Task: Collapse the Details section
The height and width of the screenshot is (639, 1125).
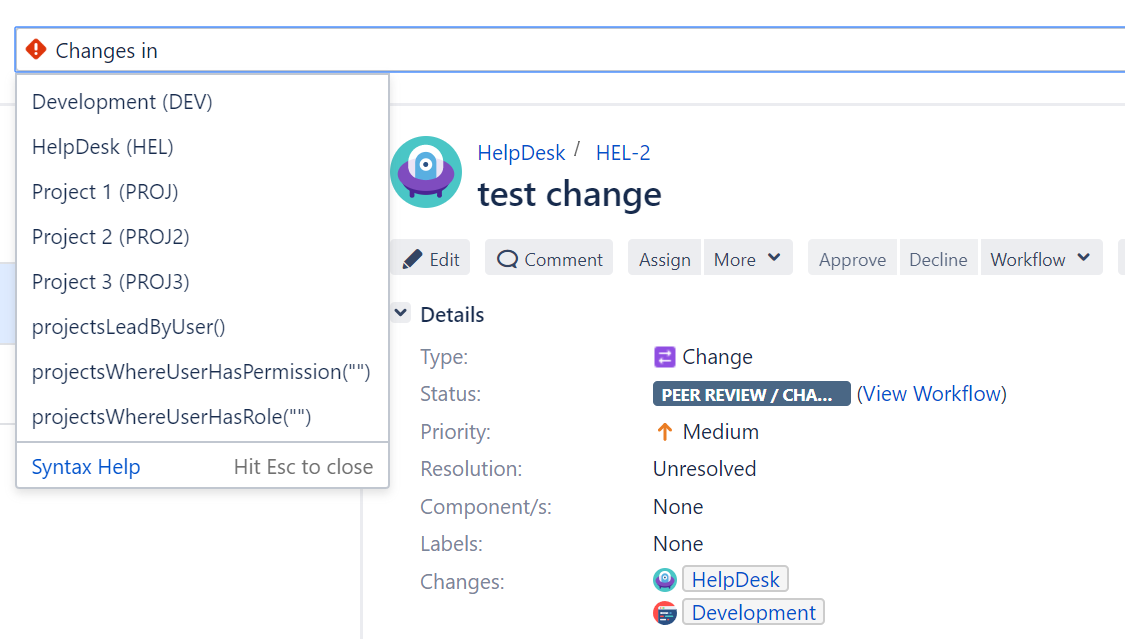Action: coord(401,313)
